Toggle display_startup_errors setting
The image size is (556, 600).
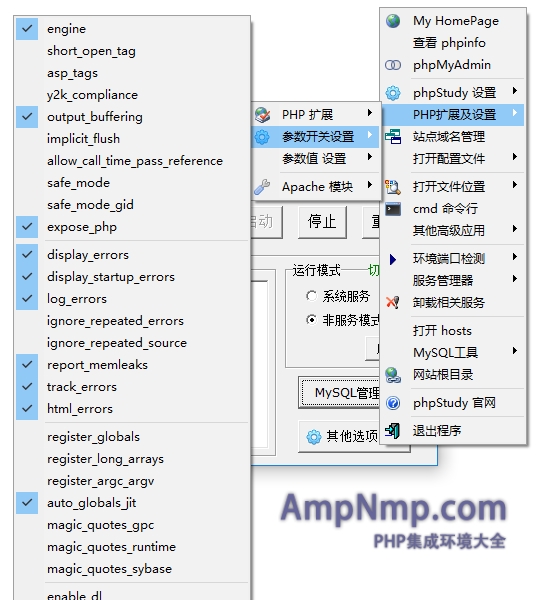click(132, 277)
